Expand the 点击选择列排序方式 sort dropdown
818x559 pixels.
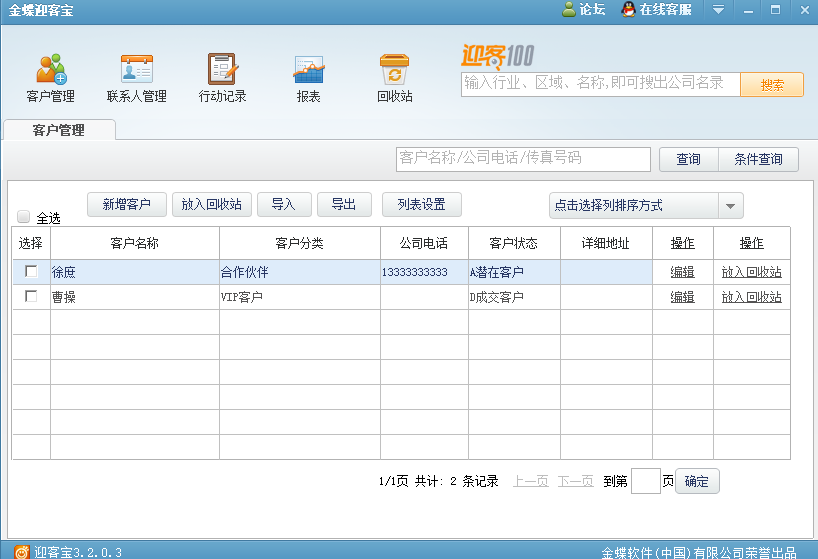click(730, 205)
